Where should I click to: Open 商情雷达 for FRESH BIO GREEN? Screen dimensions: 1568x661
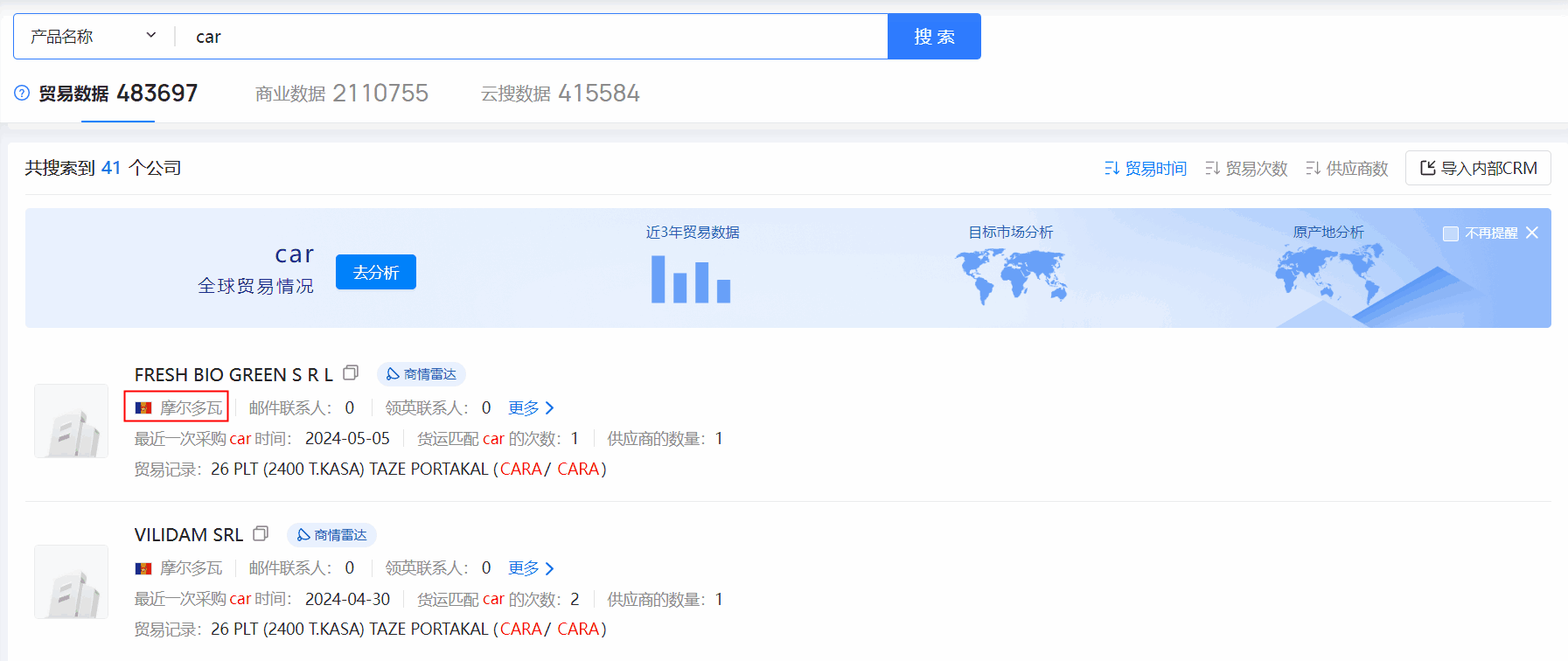422,374
